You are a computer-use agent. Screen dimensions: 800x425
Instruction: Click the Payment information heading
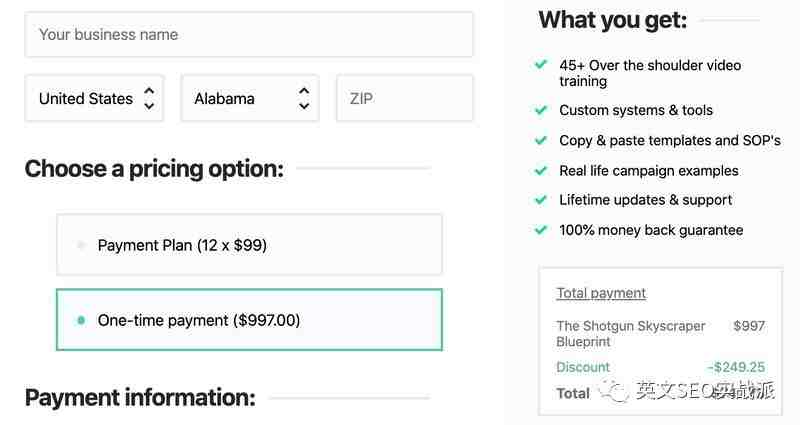140,398
